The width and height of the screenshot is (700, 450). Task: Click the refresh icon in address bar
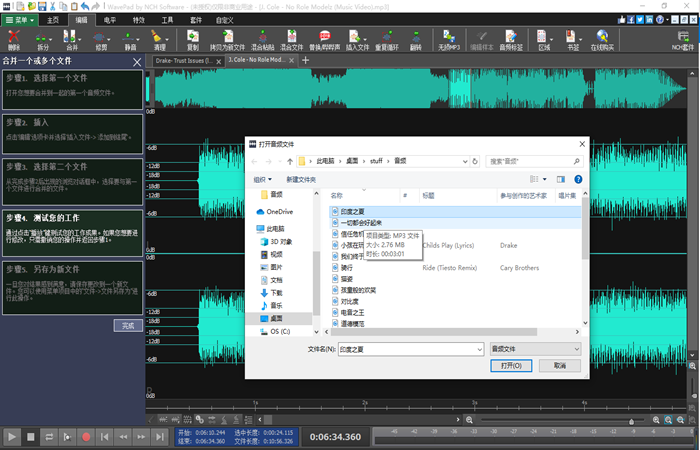click(476, 160)
